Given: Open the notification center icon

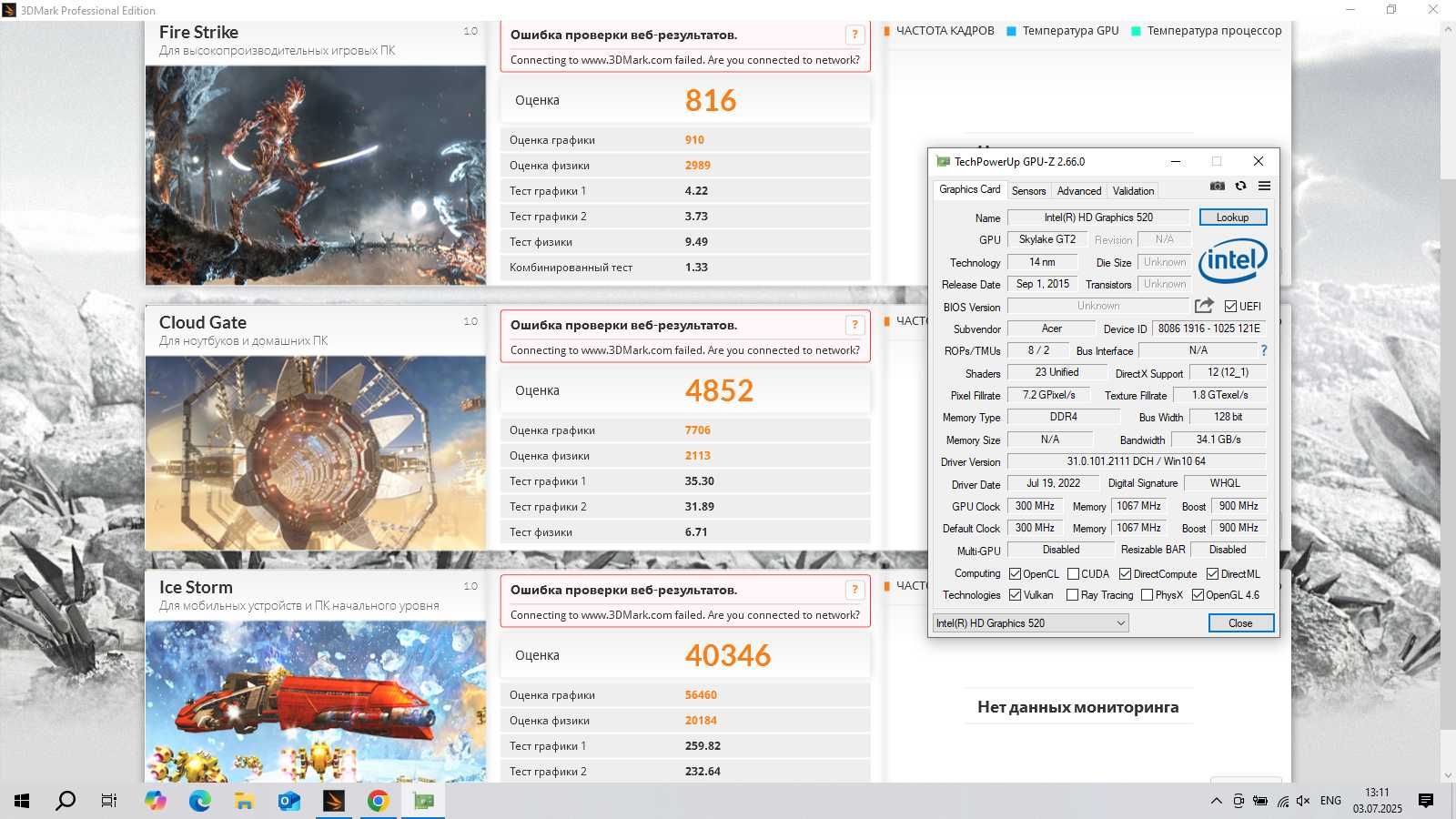Looking at the screenshot, I should (1426, 801).
